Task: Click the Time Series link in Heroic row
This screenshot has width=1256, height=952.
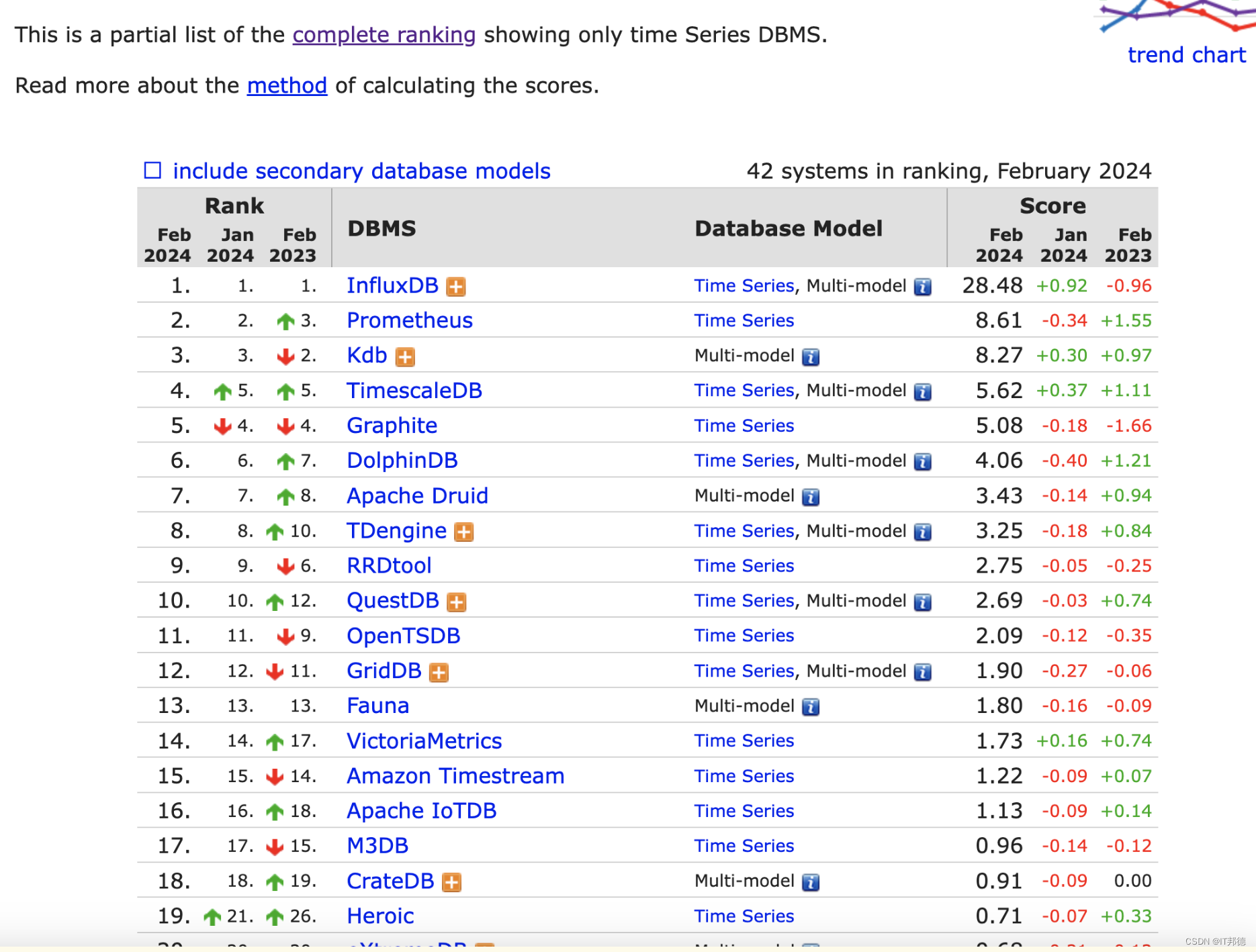Action: click(x=744, y=916)
